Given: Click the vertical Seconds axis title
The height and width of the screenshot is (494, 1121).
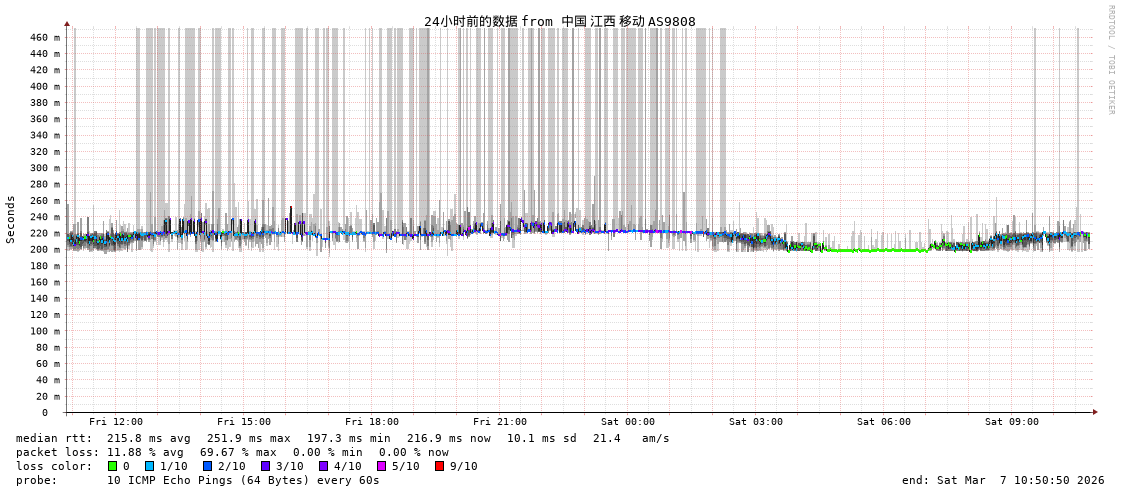Looking at the screenshot, I should click(11, 219).
